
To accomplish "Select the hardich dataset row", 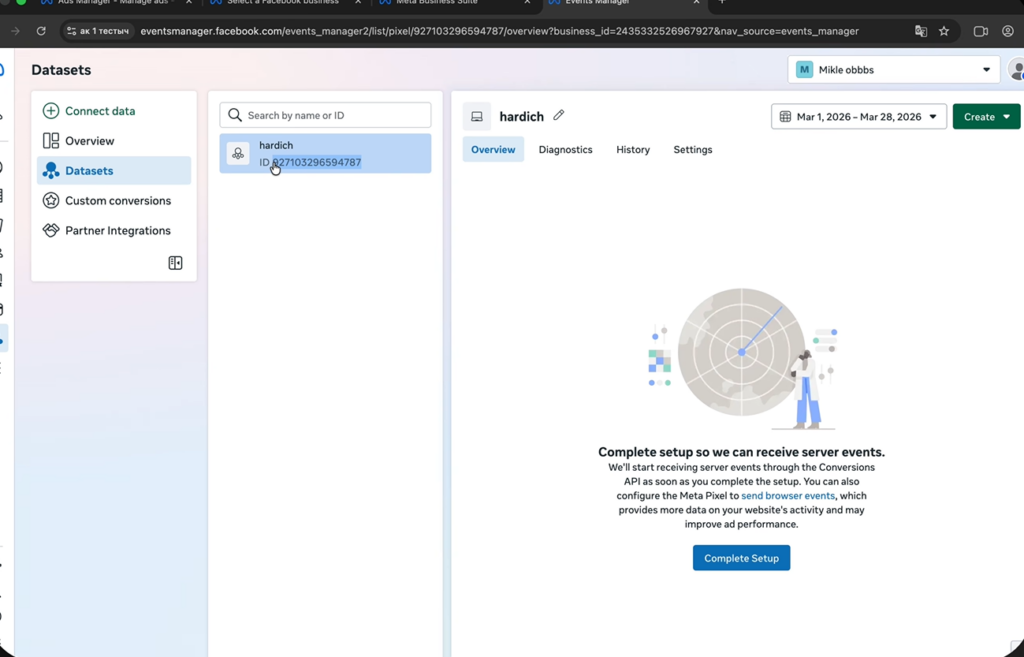I will coord(325,153).
